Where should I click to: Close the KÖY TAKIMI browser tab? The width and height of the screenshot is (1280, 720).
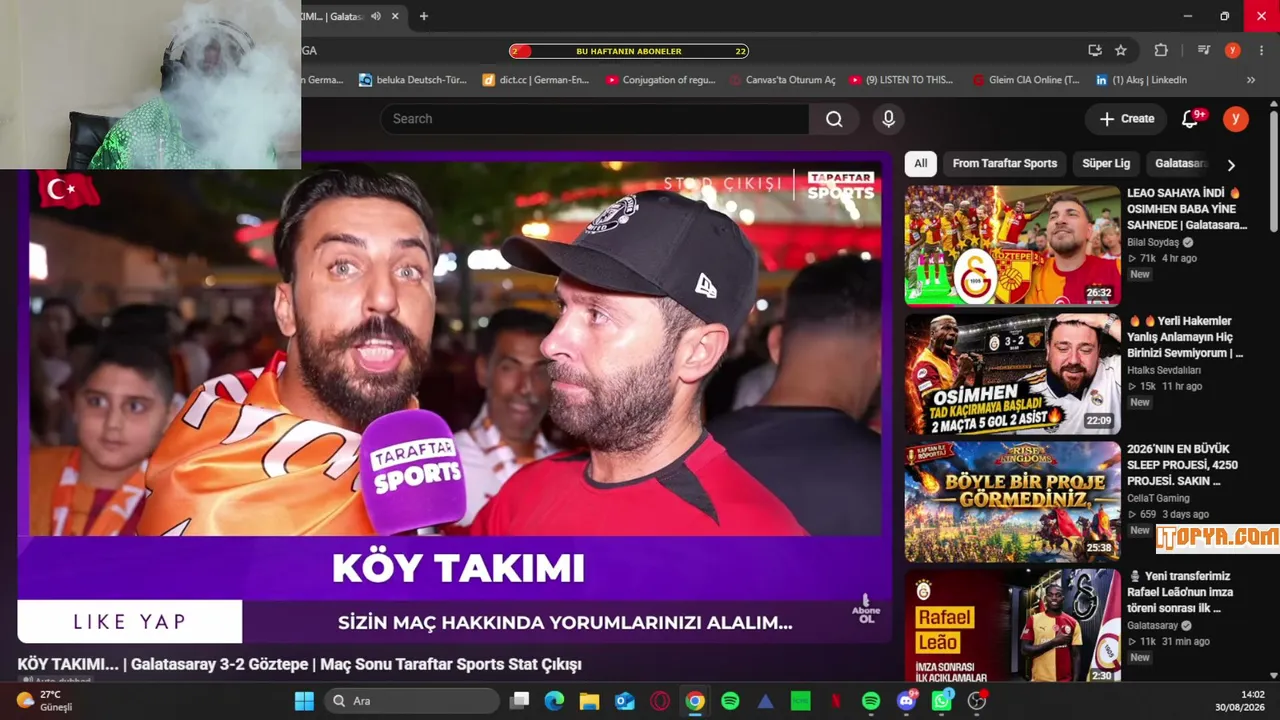(395, 16)
